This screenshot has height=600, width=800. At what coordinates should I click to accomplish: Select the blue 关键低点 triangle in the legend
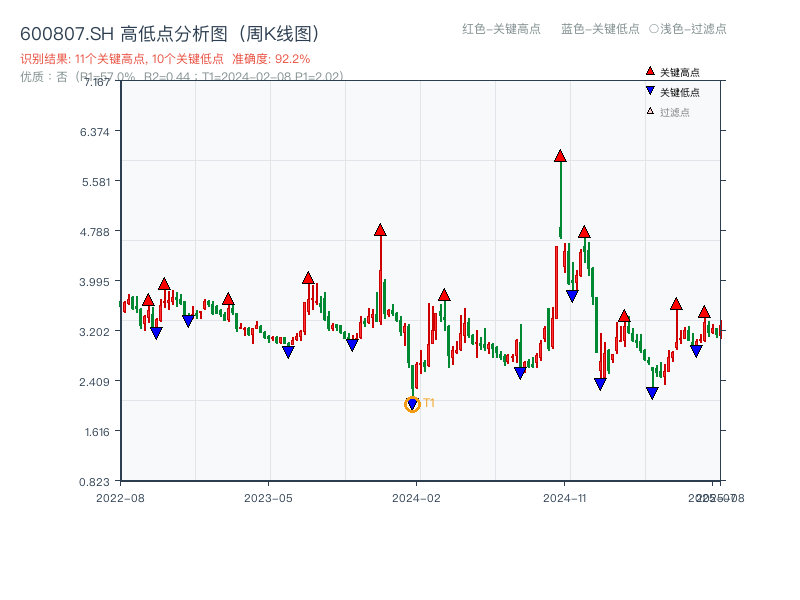650,90
